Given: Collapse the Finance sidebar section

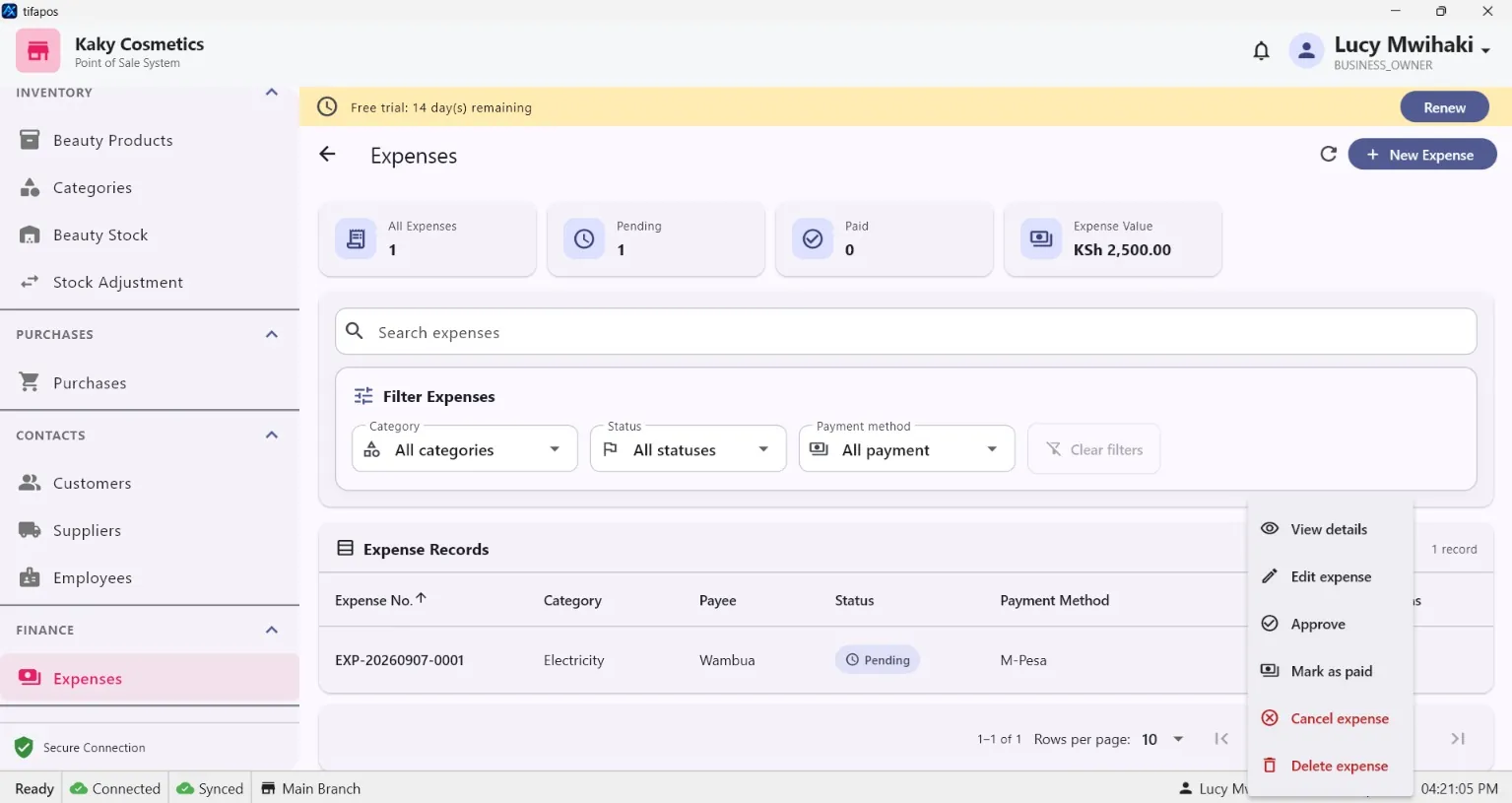Looking at the screenshot, I should (272, 631).
